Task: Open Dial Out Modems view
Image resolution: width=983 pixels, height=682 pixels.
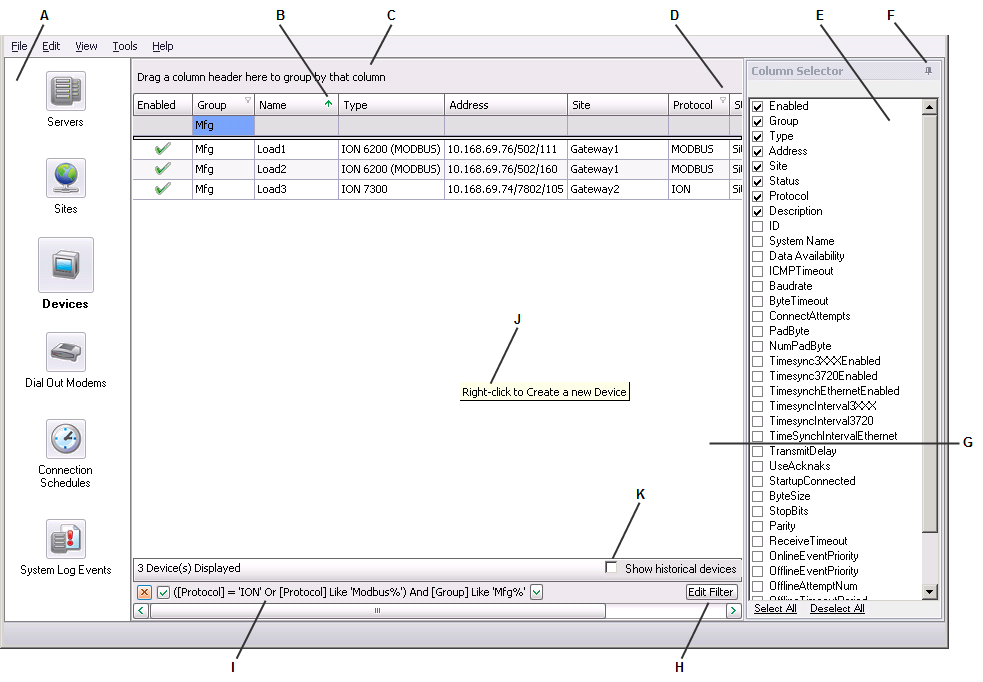Action: pos(64,352)
